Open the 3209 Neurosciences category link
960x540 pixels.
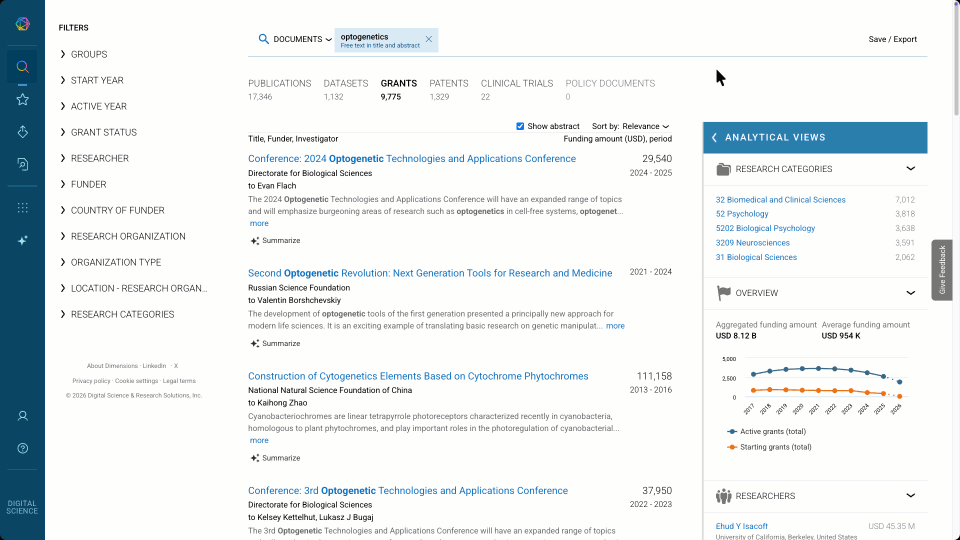[x=752, y=243]
